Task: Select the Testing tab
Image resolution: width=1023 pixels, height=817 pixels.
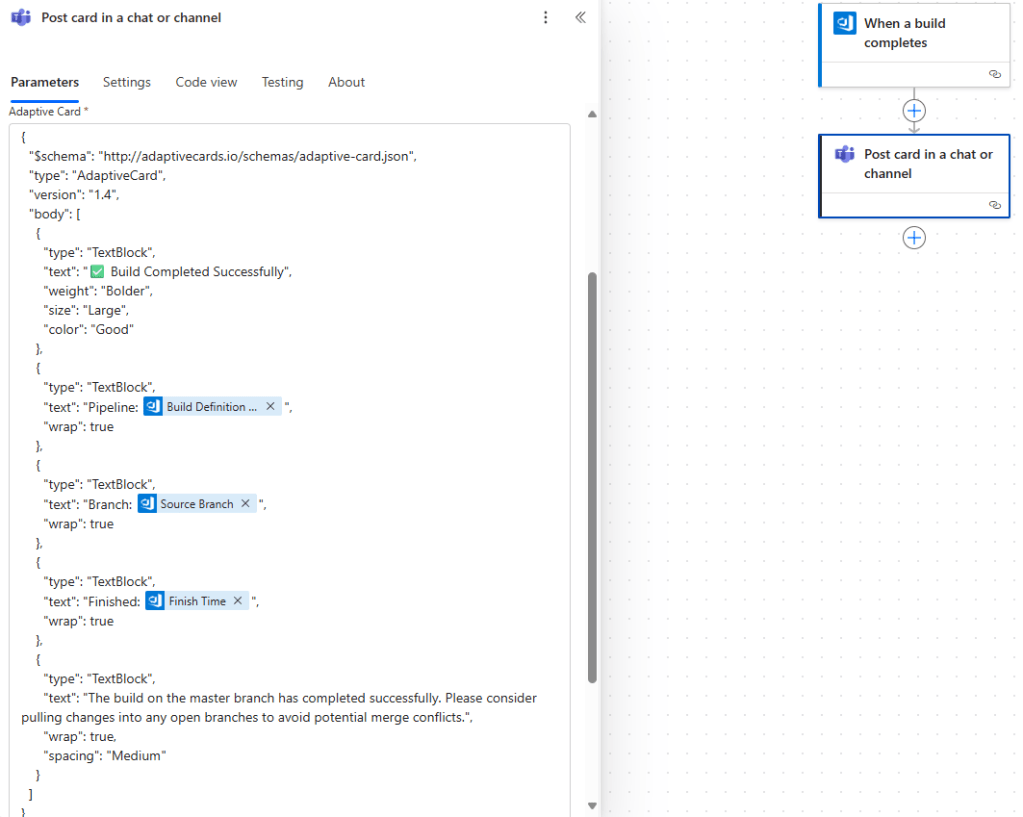Action: pos(282,82)
